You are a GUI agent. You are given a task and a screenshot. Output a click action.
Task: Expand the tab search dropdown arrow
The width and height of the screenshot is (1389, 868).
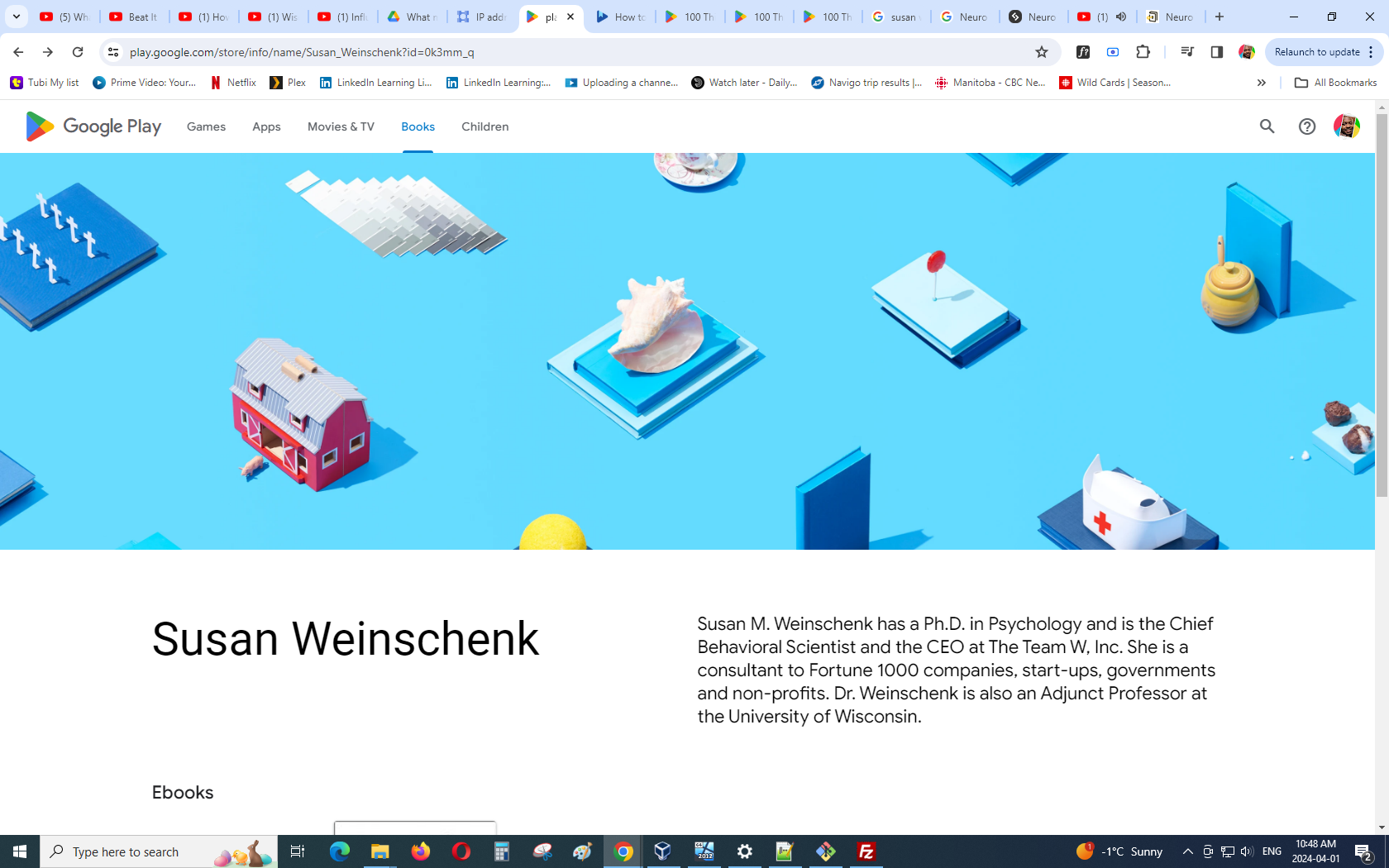pyautogui.click(x=17, y=17)
